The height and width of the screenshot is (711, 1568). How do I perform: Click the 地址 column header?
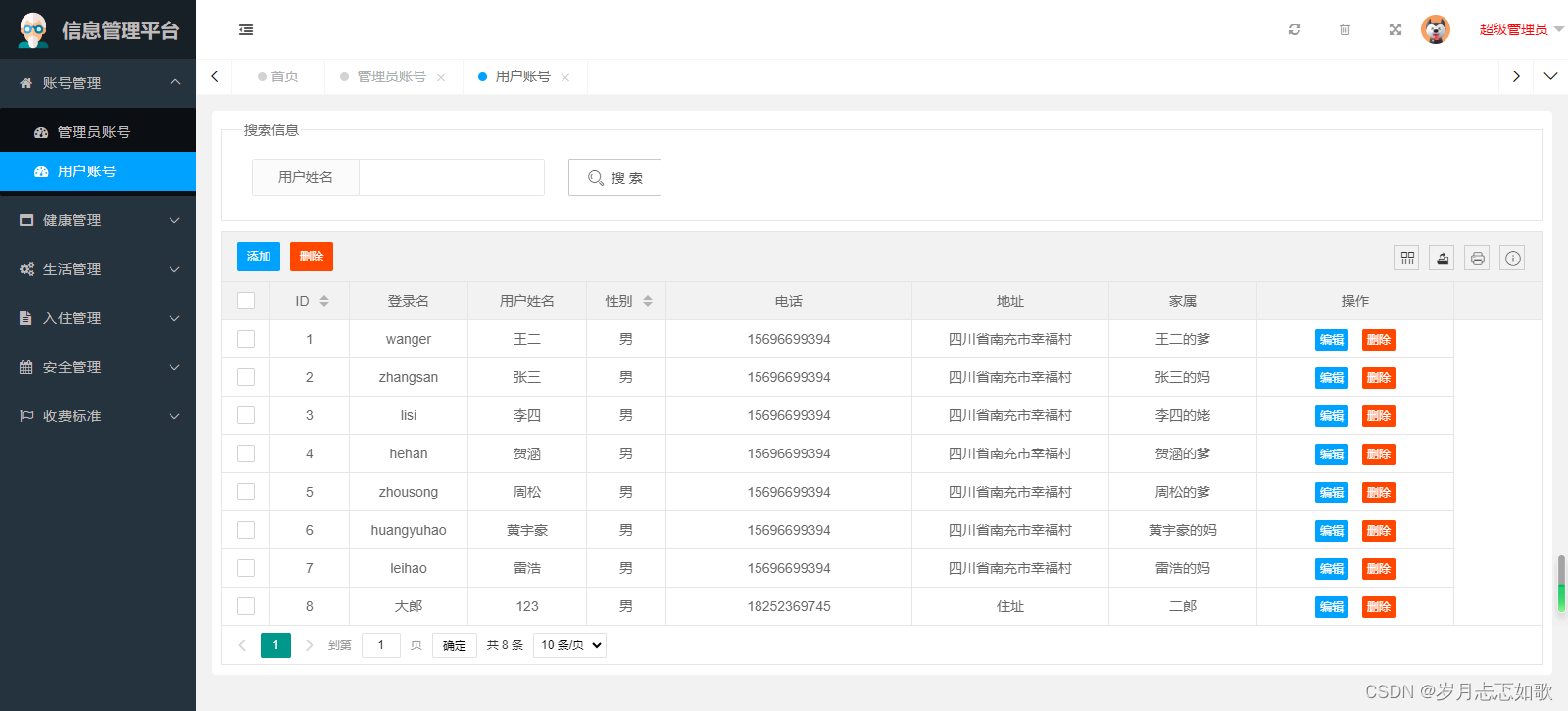(1010, 301)
